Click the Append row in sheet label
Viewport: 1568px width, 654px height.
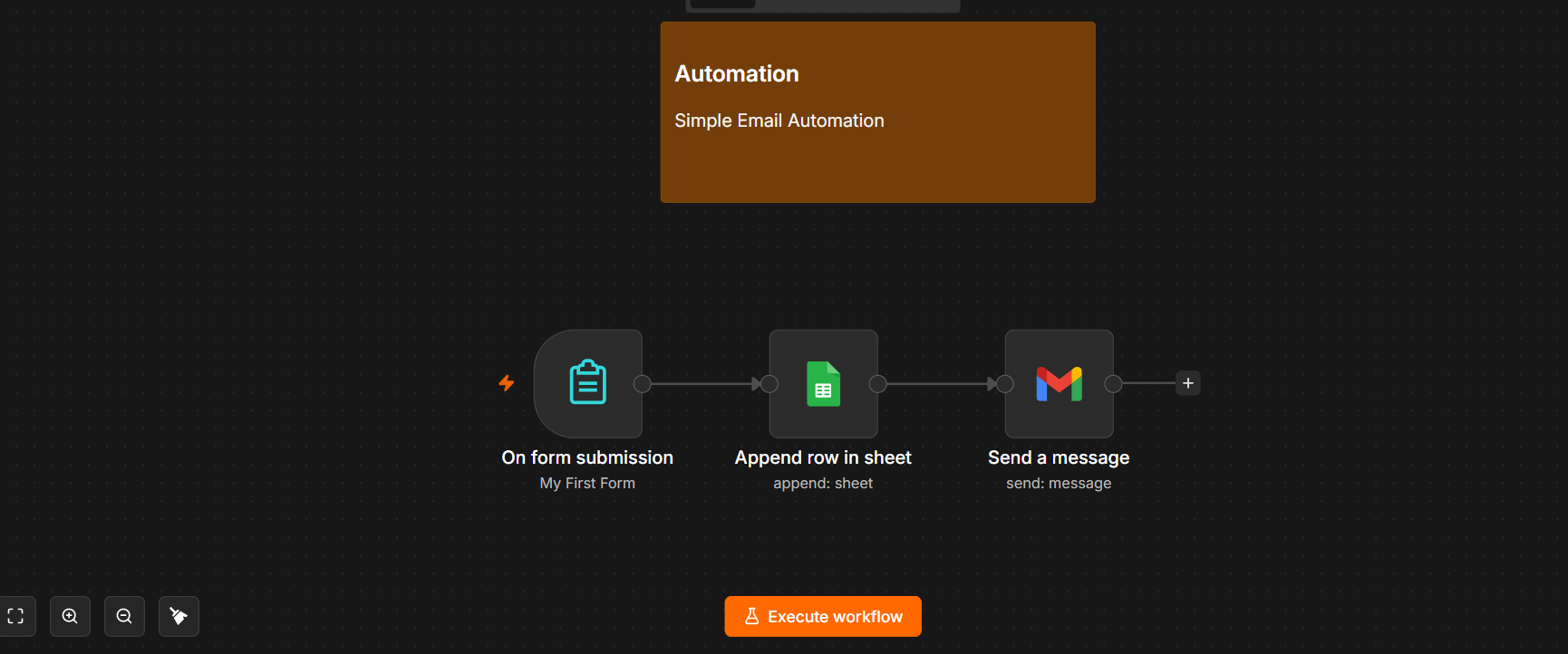click(x=823, y=457)
